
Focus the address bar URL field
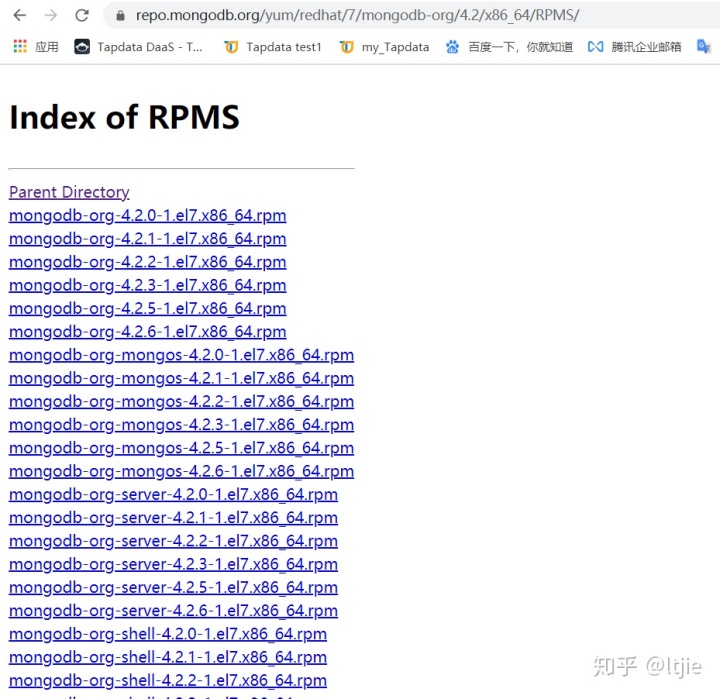click(411, 16)
